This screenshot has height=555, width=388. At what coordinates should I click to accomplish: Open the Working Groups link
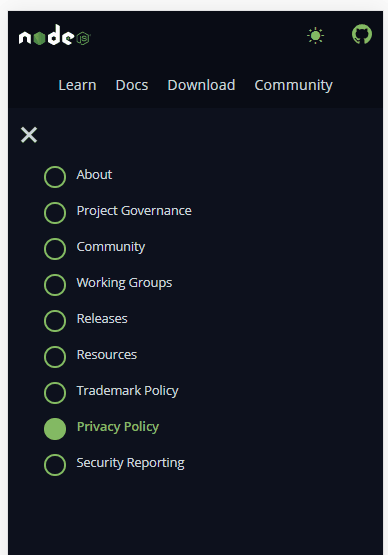pos(124,283)
